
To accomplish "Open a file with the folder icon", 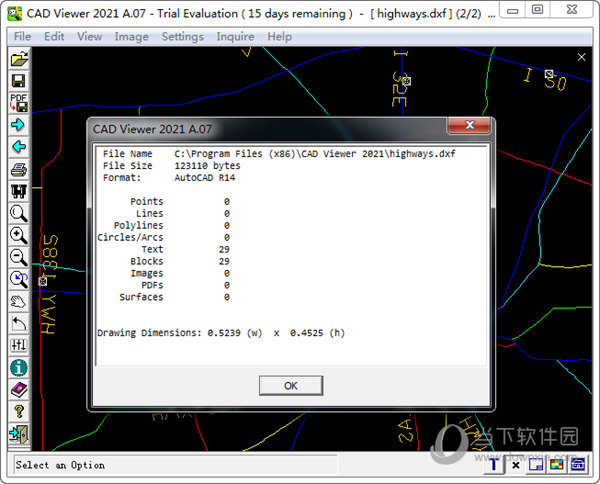I will click(19, 59).
